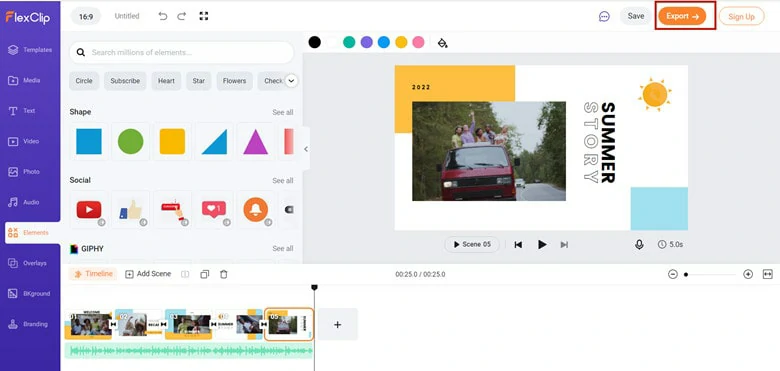Select the Heart tag chip
780x371 pixels.
[x=166, y=81]
